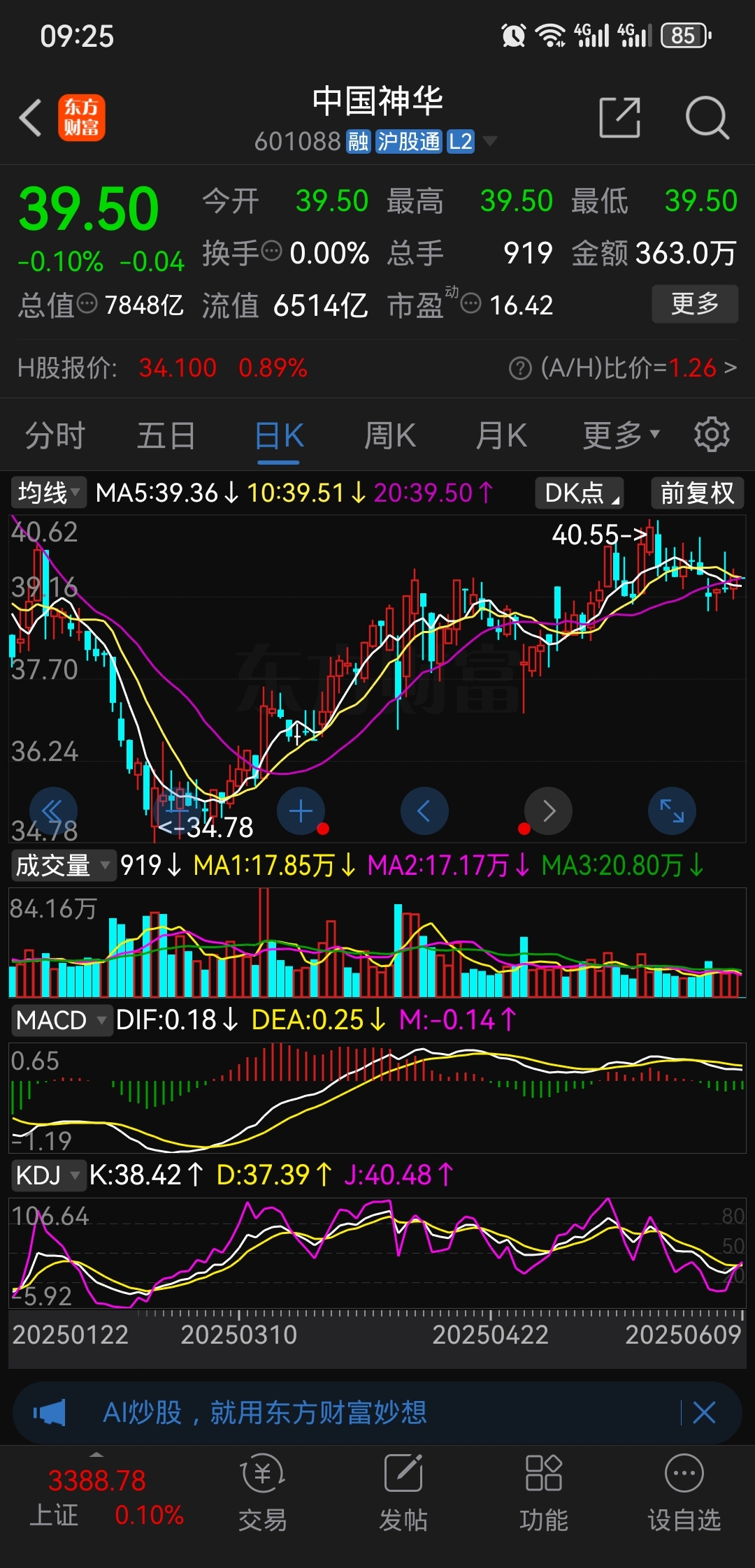The width and height of the screenshot is (755, 1568).
Task: Tap 设自选 add to watchlist
Action: (x=684, y=1493)
